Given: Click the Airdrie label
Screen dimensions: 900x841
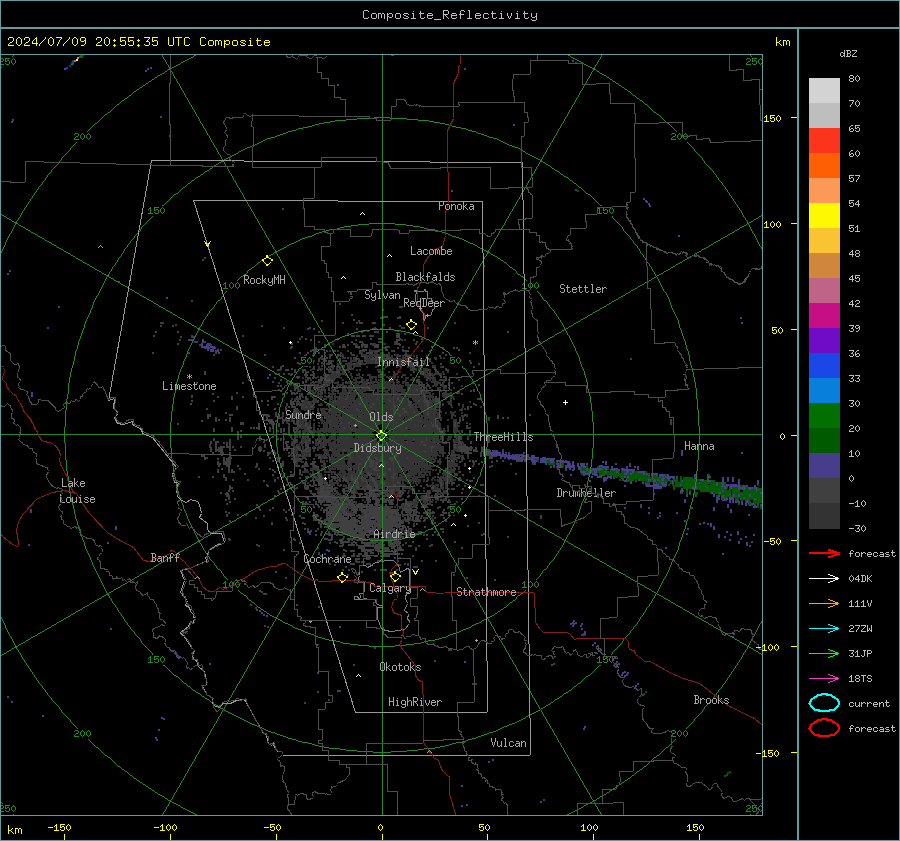Looking at the screenshot, I should click(x=394, y=534).
